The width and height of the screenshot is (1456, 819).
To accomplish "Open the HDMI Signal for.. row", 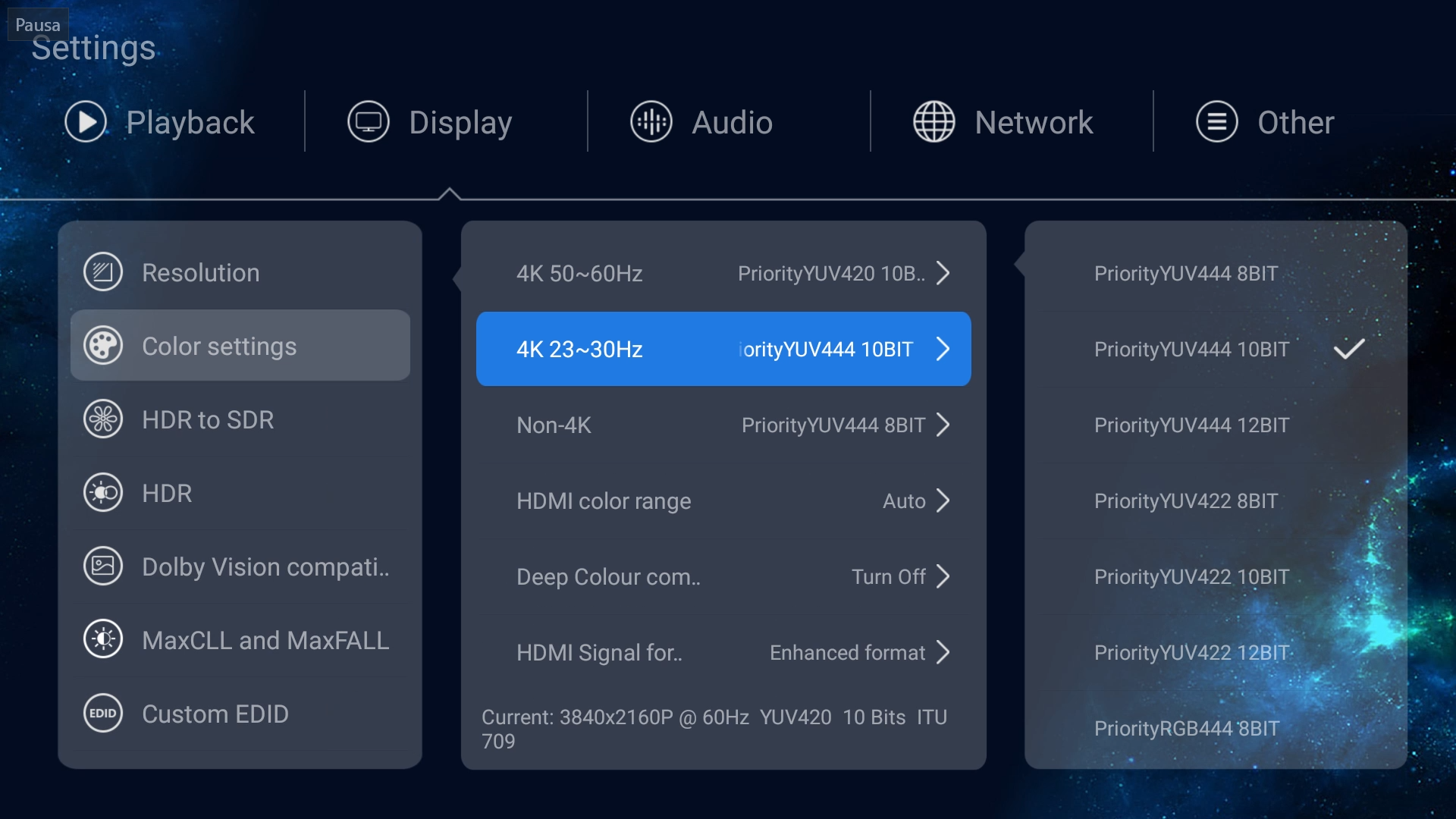I will point(723,652).
